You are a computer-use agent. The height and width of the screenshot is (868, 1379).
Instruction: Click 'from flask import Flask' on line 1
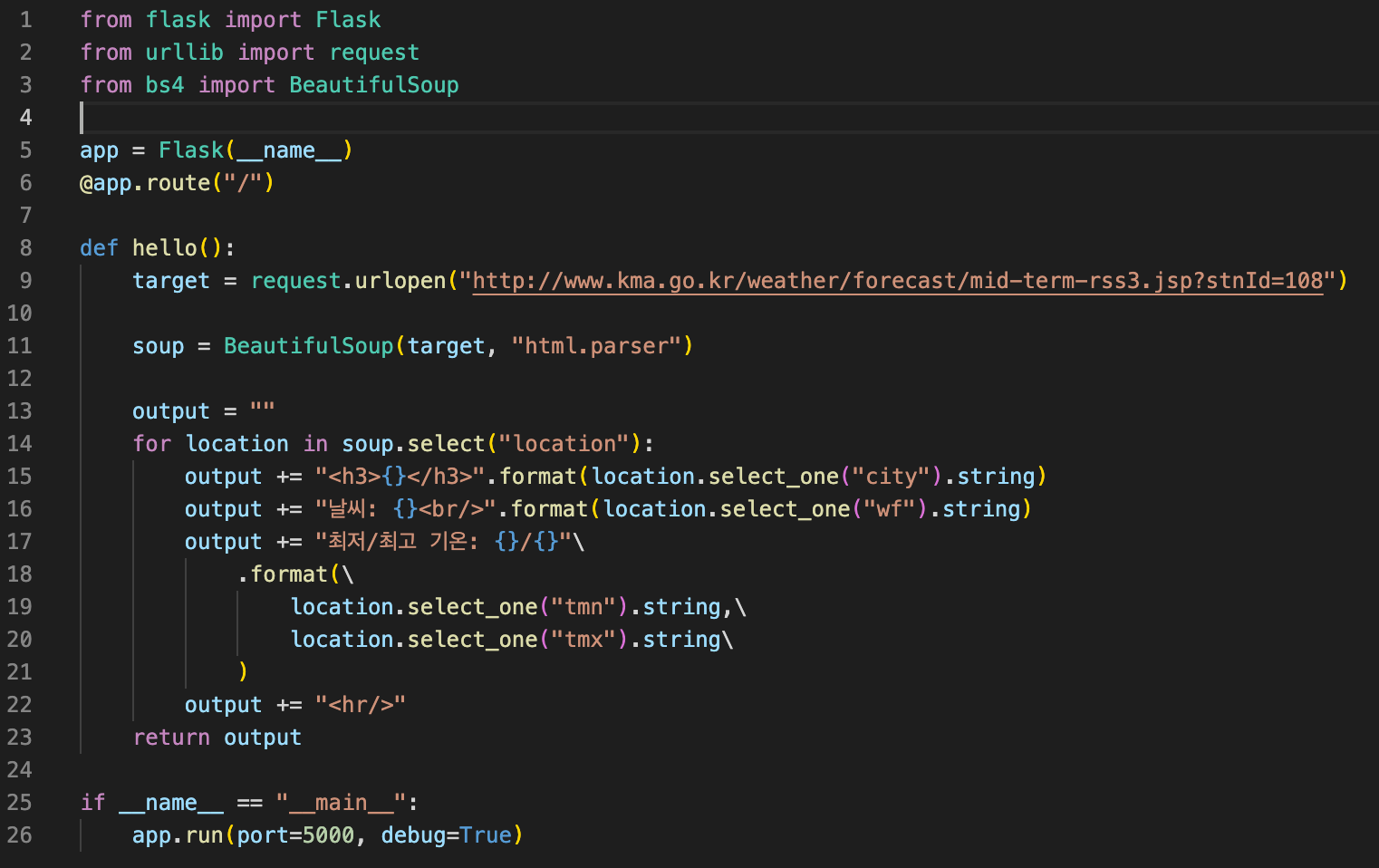230,20
